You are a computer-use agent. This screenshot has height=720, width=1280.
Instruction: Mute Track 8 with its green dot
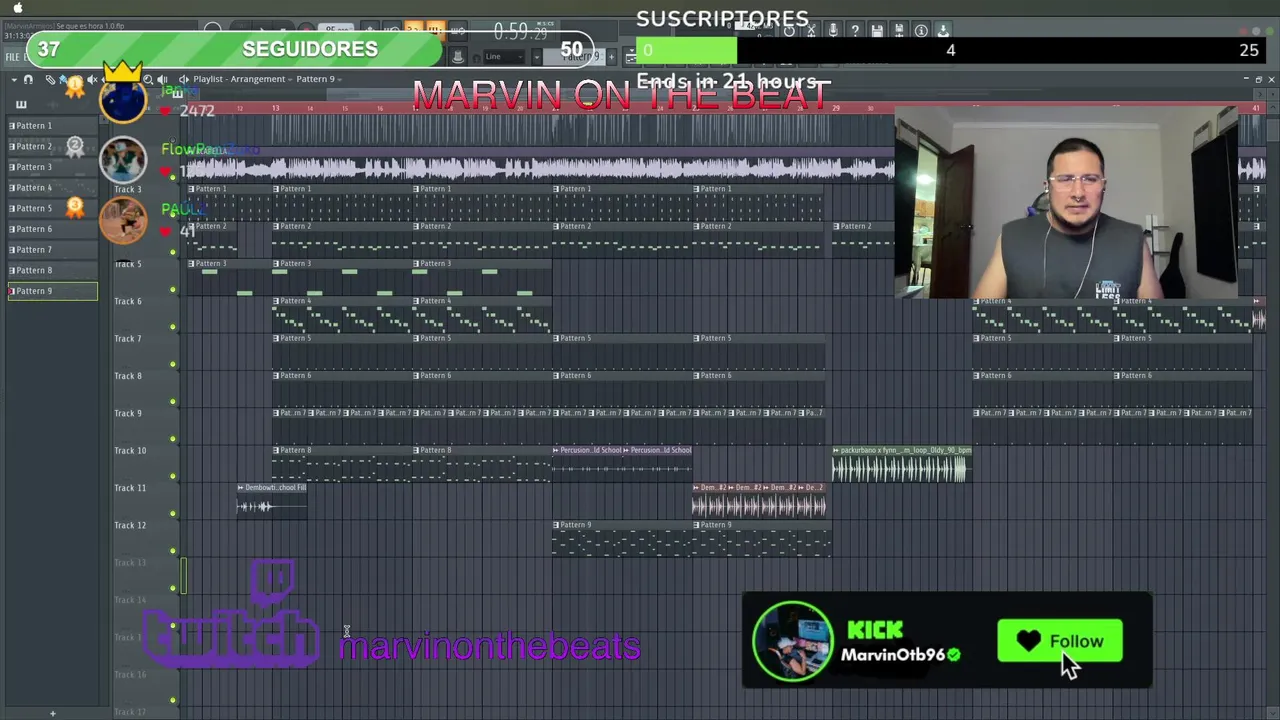(172, 402)
